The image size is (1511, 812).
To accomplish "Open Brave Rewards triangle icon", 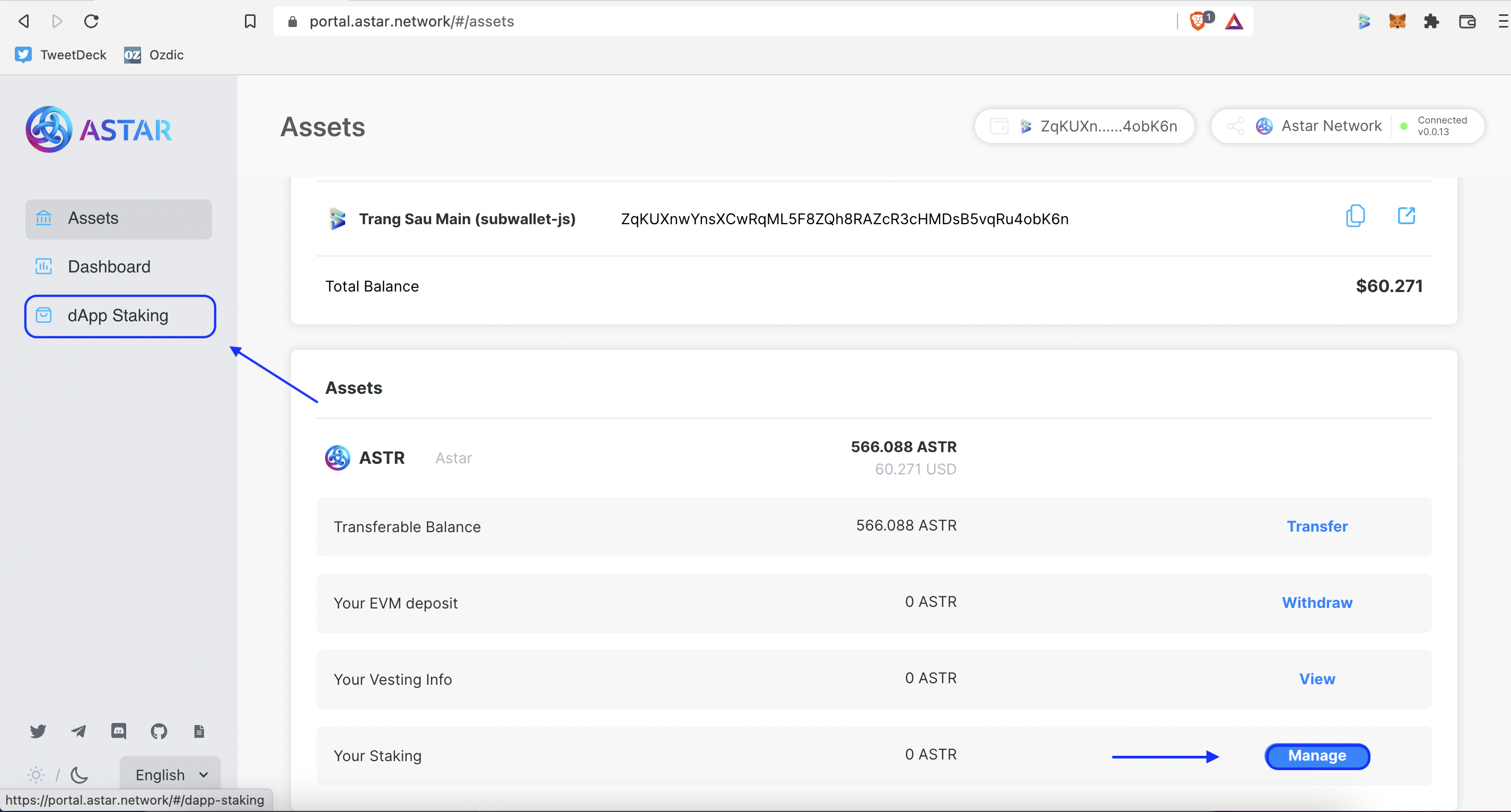I will tap(1234, 22).
